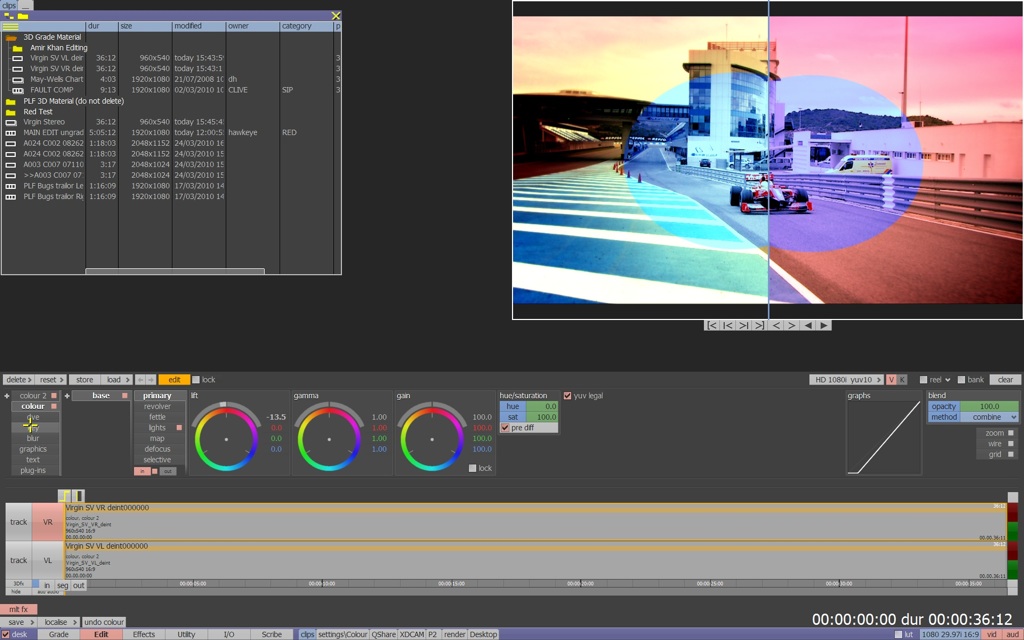This screenshot has height=640, width=1024.
Task: Click the pink V channel button
Action: click(891, 379)
